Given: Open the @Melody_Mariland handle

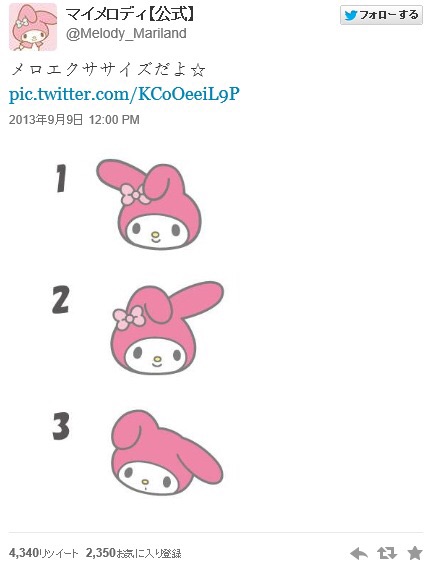Looking at the screenshot, I should click(126, 34).
